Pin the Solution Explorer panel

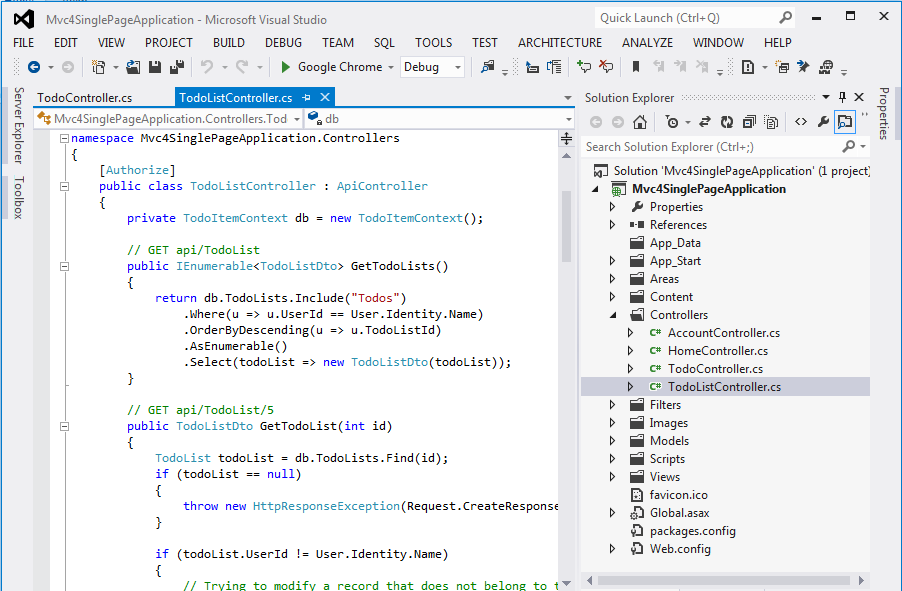[x=842, y=97]
